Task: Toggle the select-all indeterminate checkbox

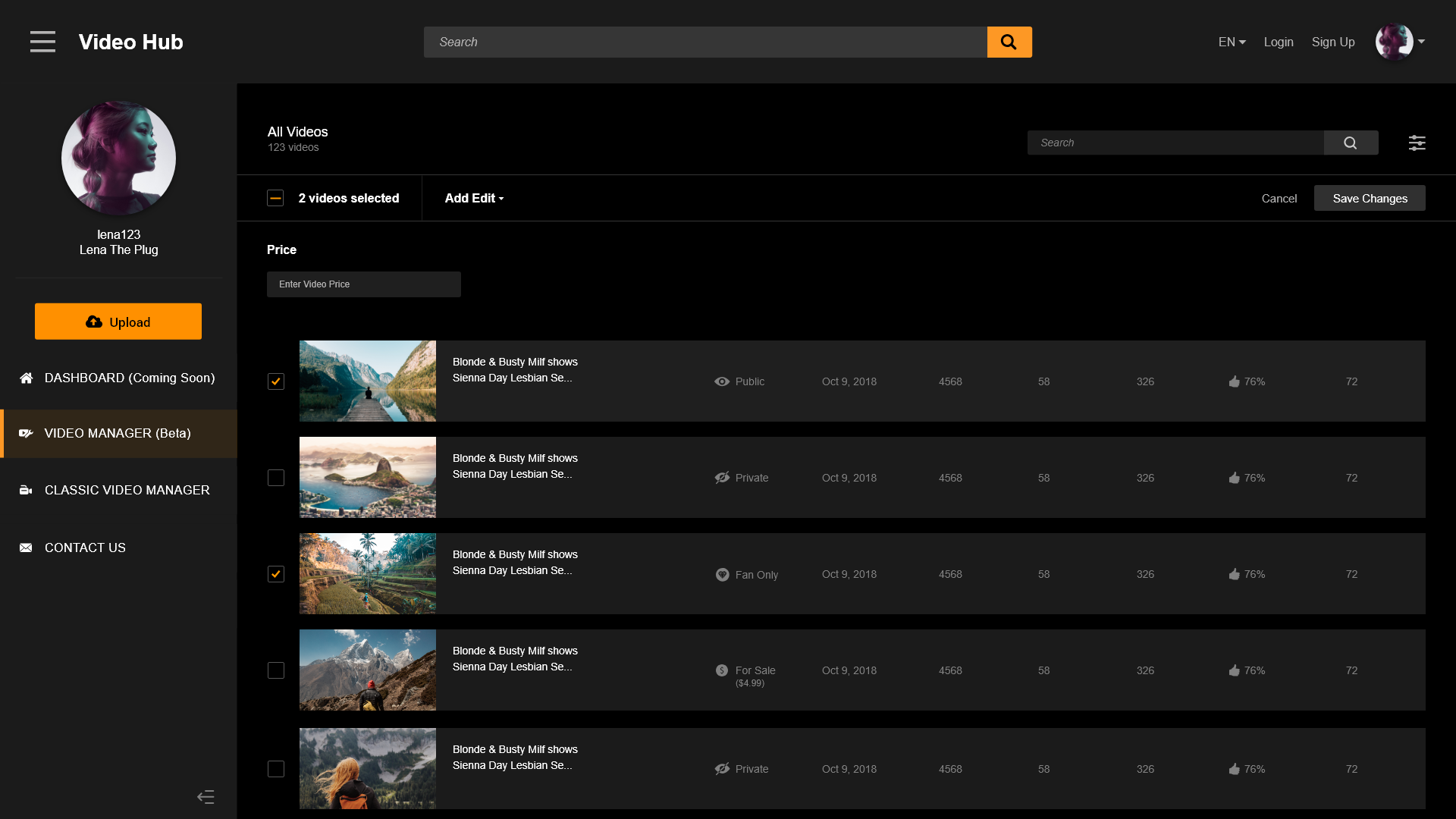Action: 275,198
